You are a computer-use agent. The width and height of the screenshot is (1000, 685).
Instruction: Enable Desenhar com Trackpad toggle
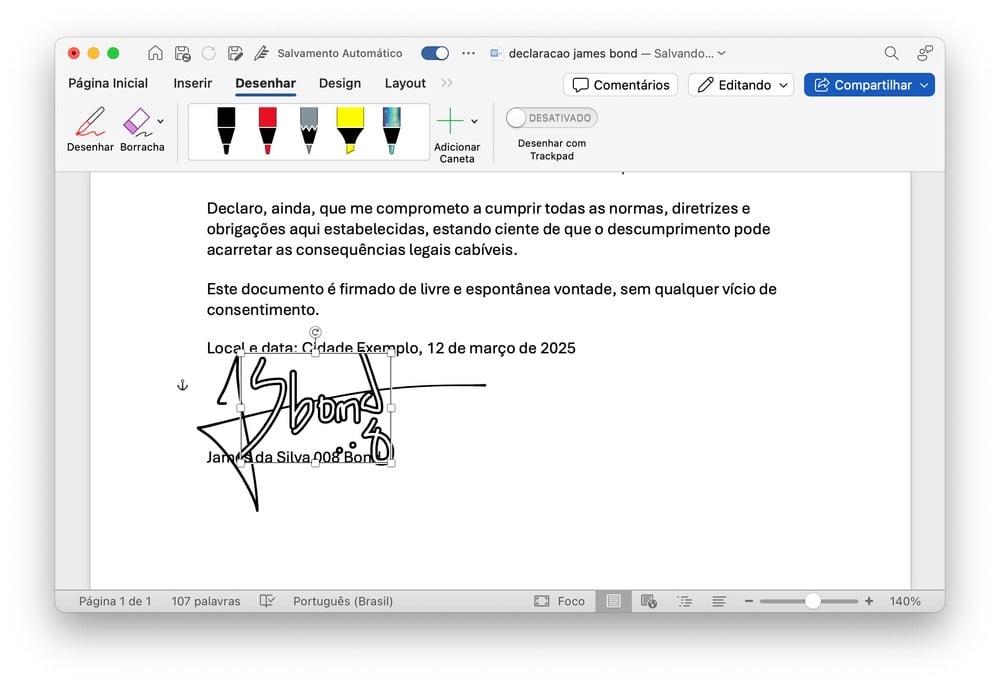click(551, 118)
